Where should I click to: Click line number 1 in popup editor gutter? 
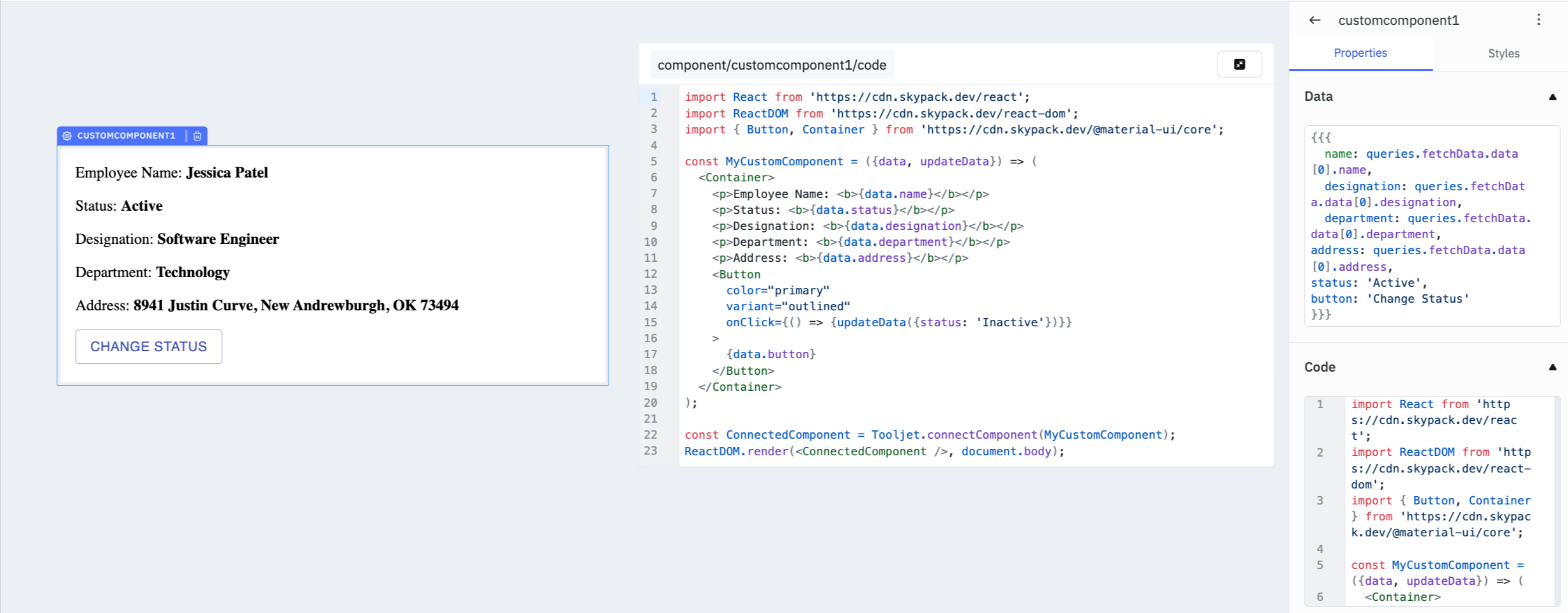pos(654,97)
